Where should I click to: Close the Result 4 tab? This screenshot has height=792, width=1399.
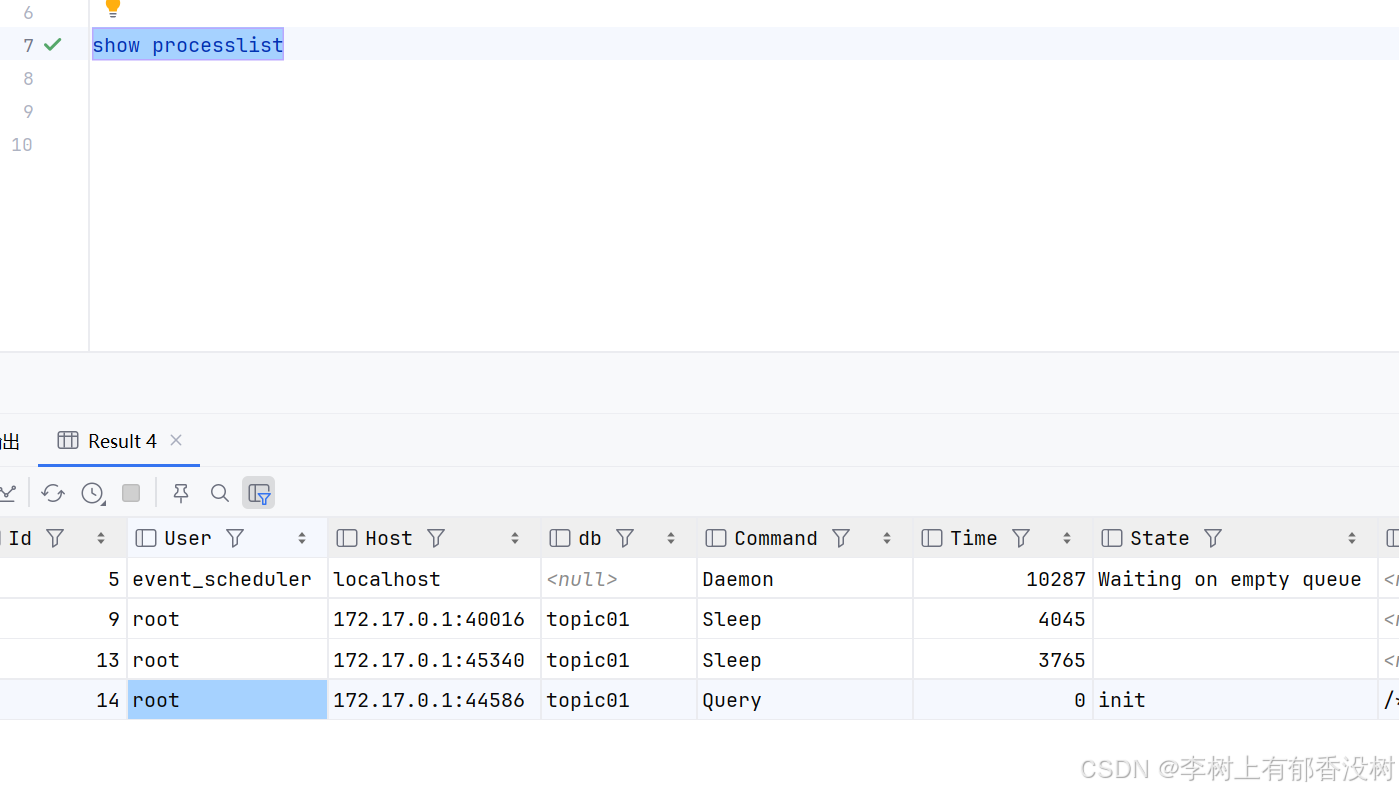(x=176, y=440)
